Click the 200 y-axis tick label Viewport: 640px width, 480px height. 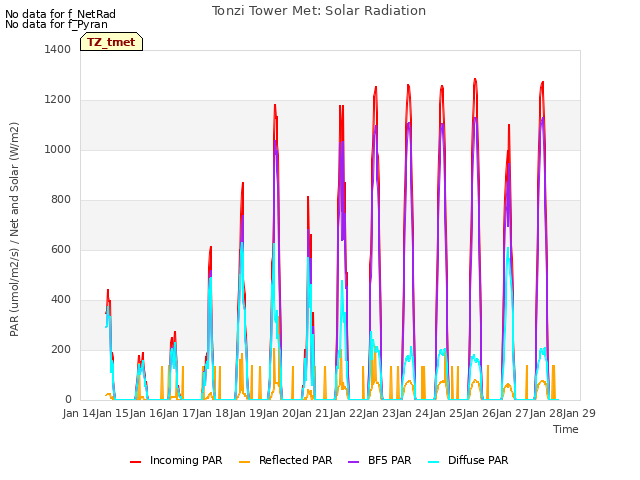tap(61, 349)
